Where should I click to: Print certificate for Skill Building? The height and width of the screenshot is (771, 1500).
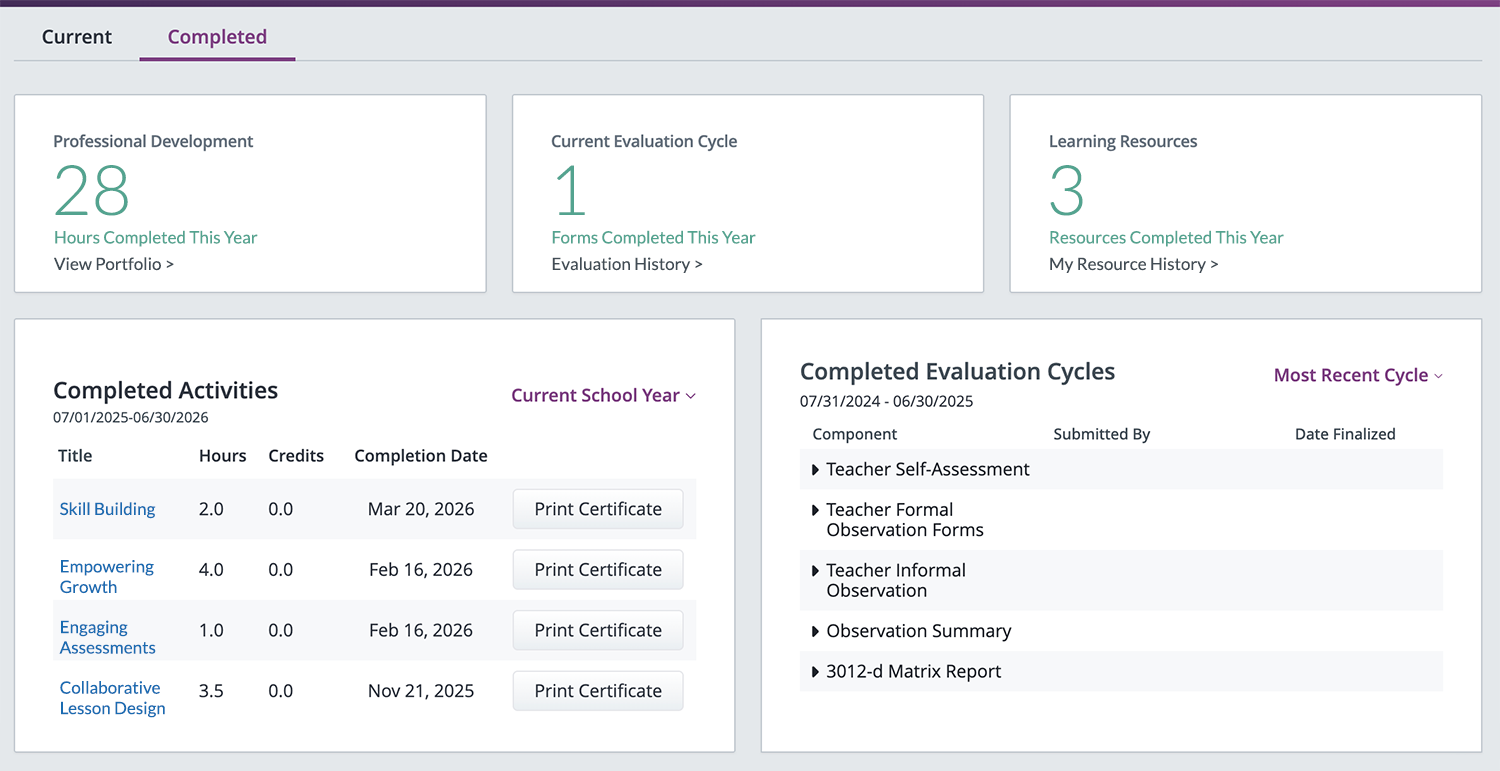click(597, 509)
